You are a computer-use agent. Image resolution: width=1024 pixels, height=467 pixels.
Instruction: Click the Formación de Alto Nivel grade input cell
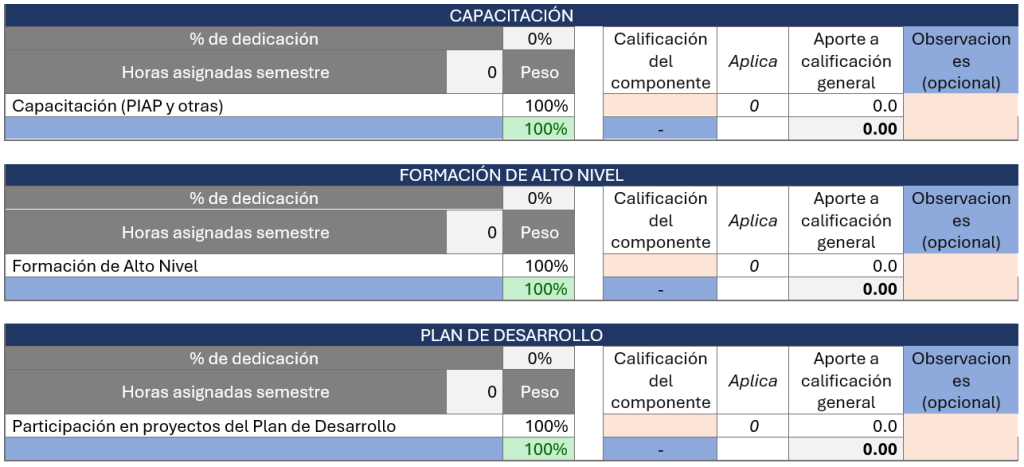coord(660,266)
